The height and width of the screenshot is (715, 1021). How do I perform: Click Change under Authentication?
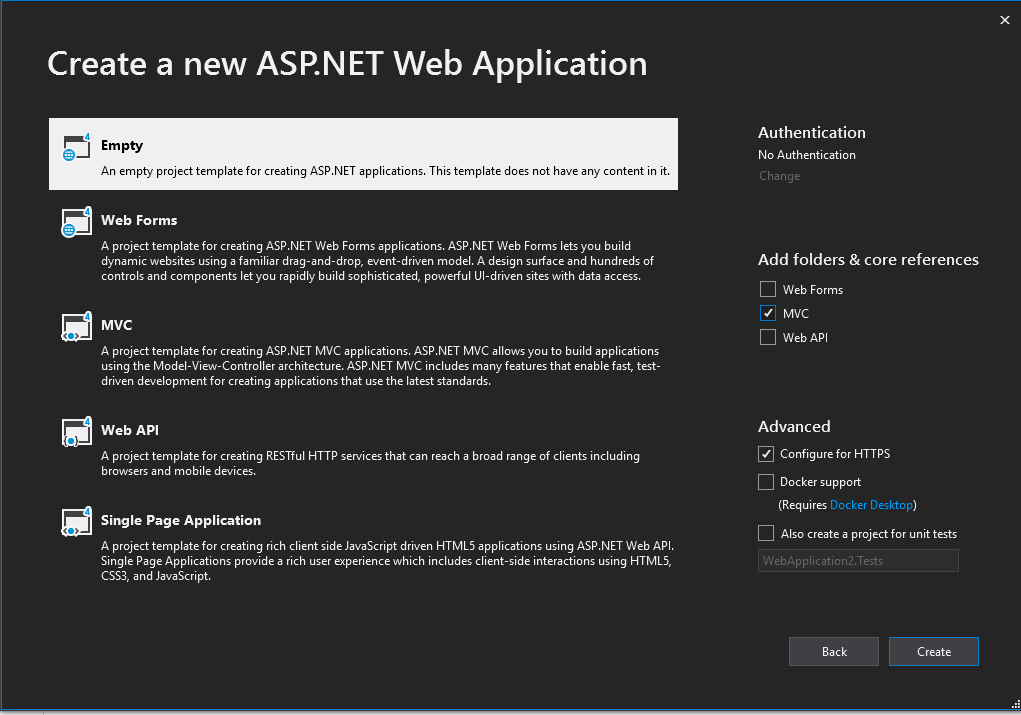(779, 176)
